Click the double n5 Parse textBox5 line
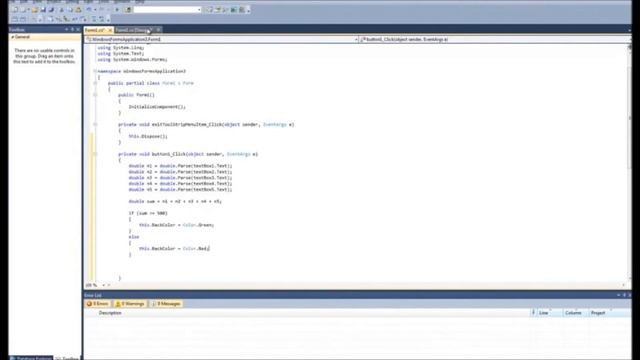Image resolution: width=640 pixels, height=360 pixels. (180, 189)
